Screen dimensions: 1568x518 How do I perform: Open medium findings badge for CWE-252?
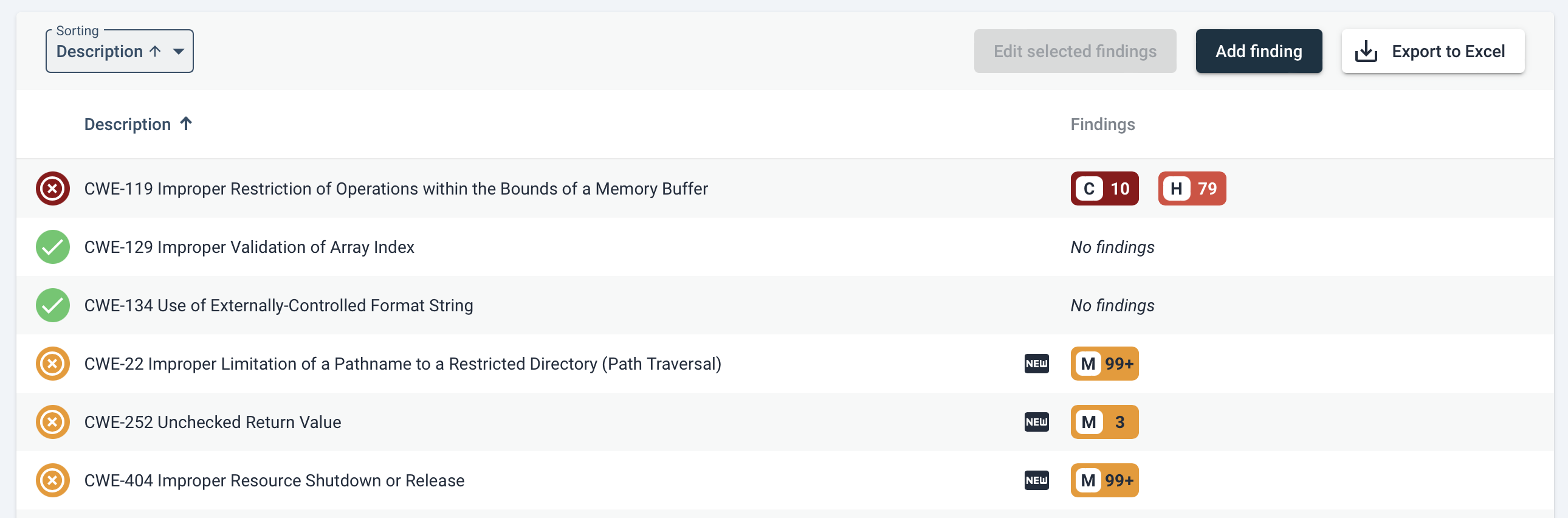pos(1104,423)
